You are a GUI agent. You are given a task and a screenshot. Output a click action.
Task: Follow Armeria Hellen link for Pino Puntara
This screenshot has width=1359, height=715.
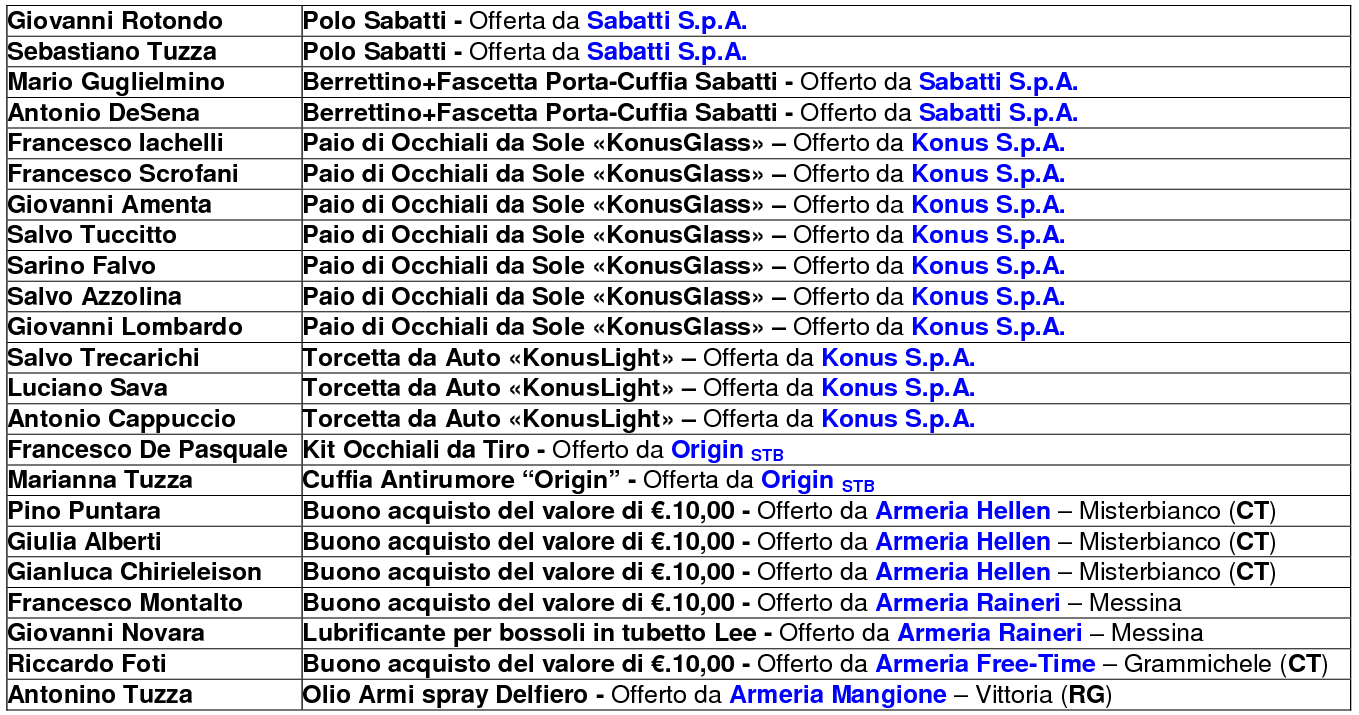963,511
